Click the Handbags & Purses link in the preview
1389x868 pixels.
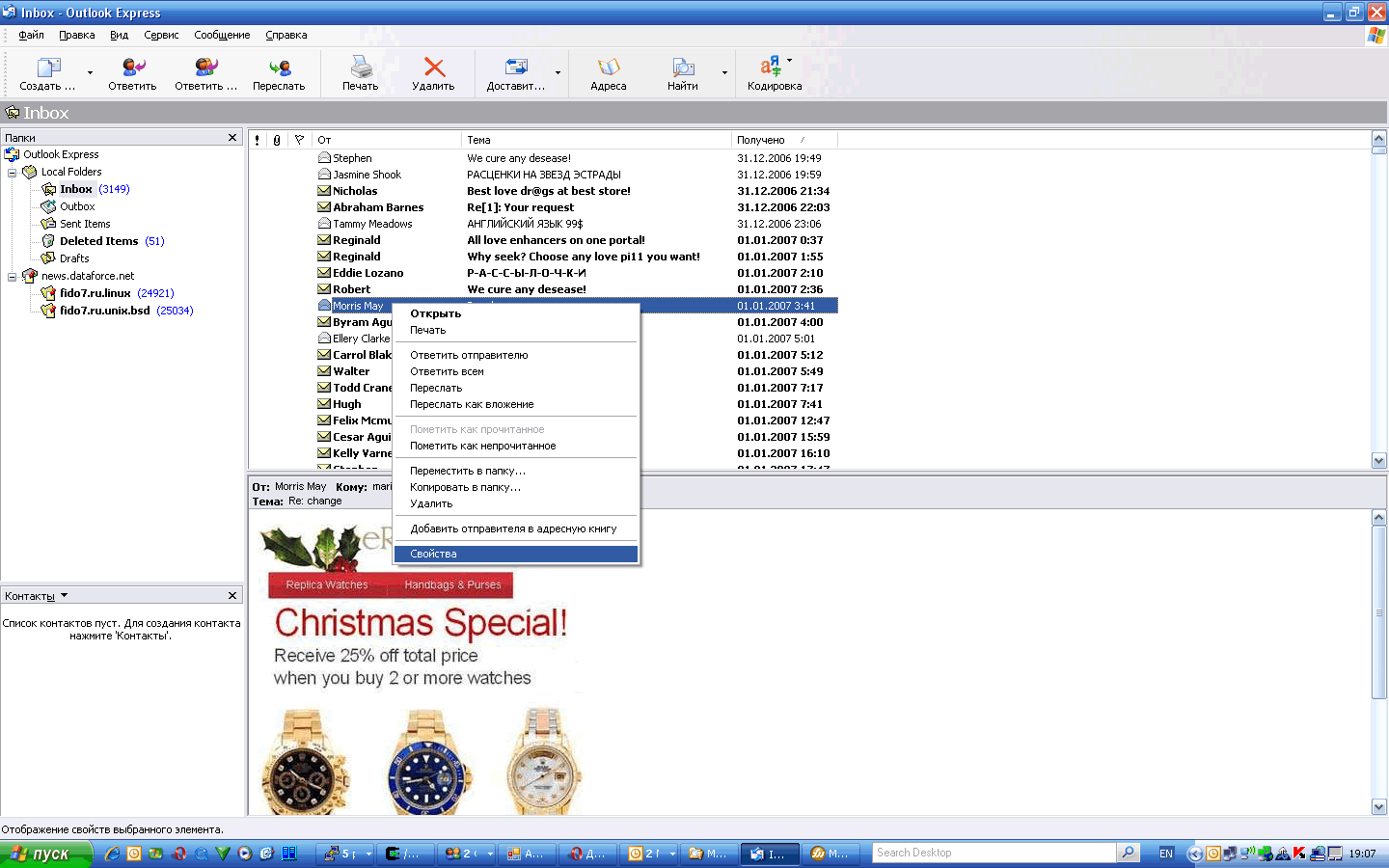point(452,584)
